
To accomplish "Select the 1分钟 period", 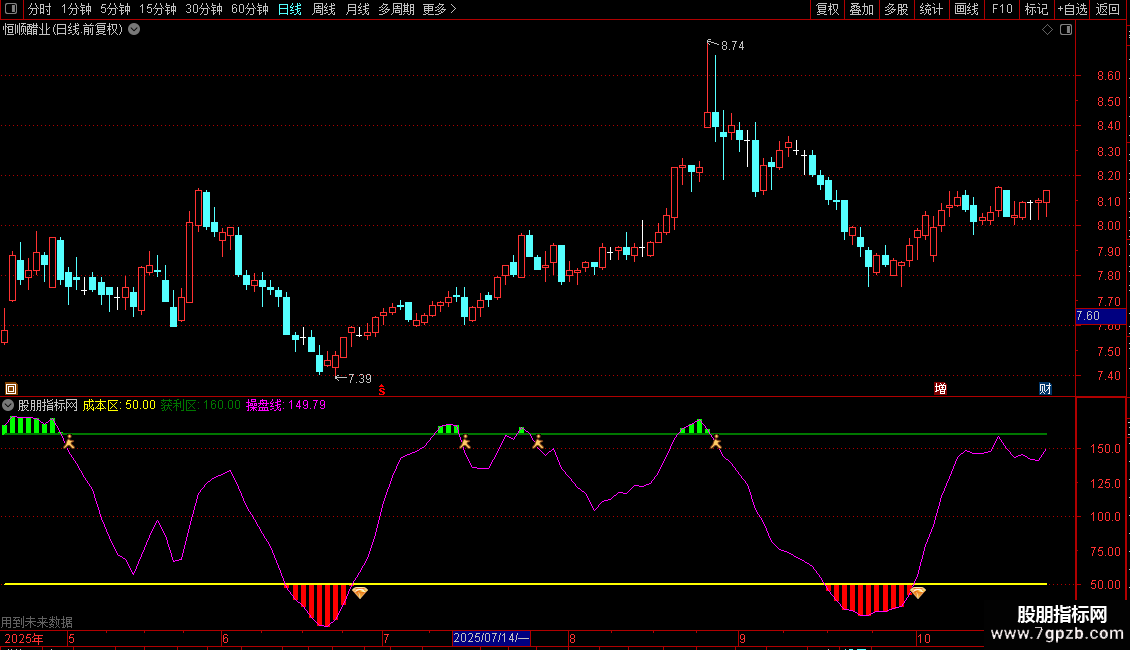I will [76, 9].
